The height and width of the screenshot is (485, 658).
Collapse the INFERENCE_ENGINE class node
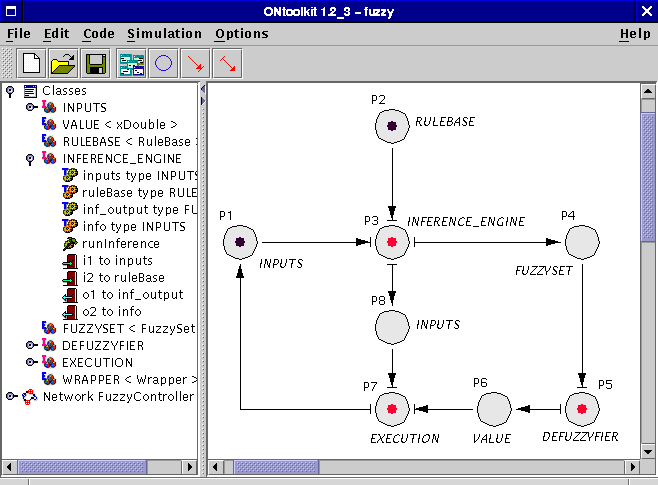(30, 159)
